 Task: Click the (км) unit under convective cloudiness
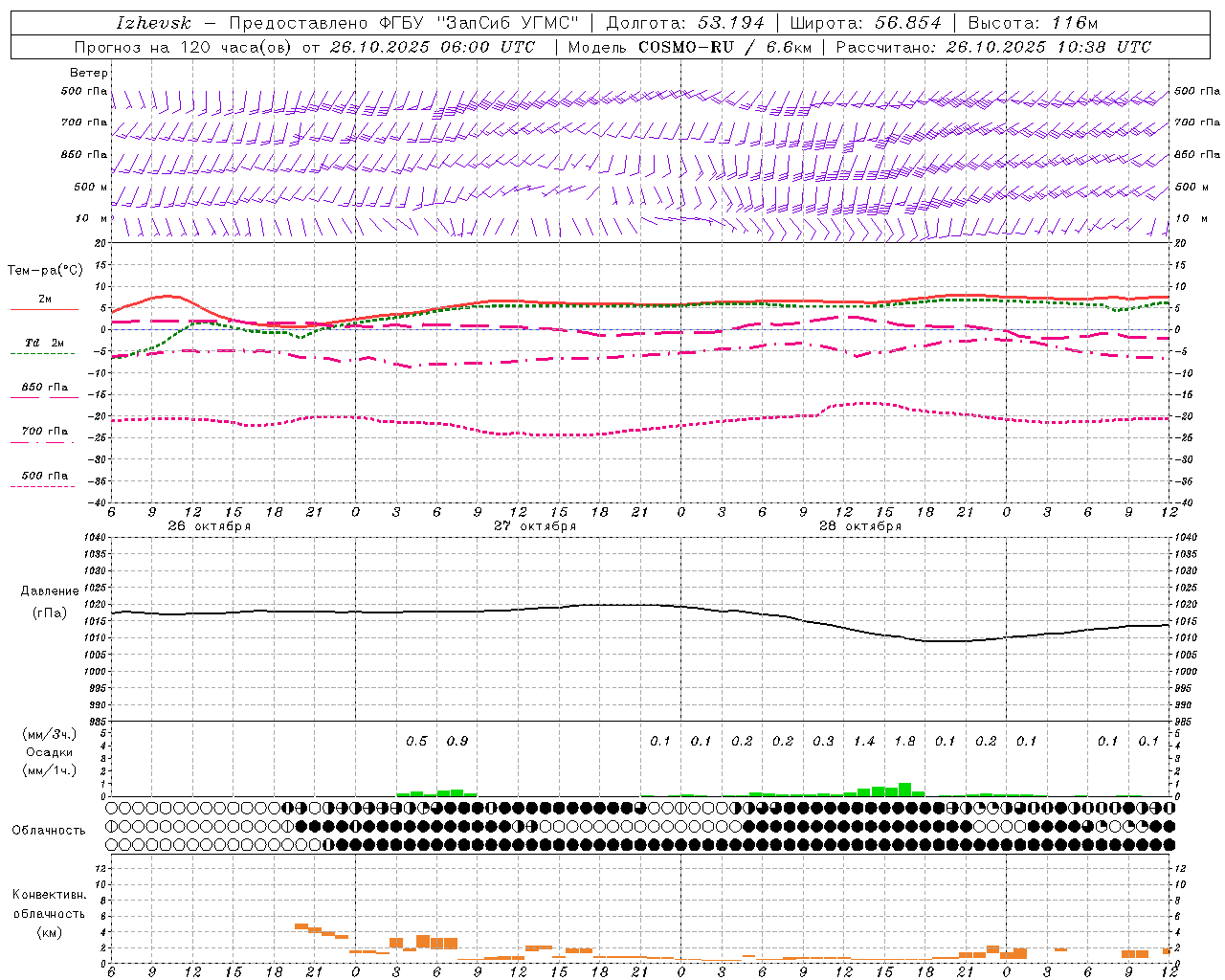click(x=49, y=931)
